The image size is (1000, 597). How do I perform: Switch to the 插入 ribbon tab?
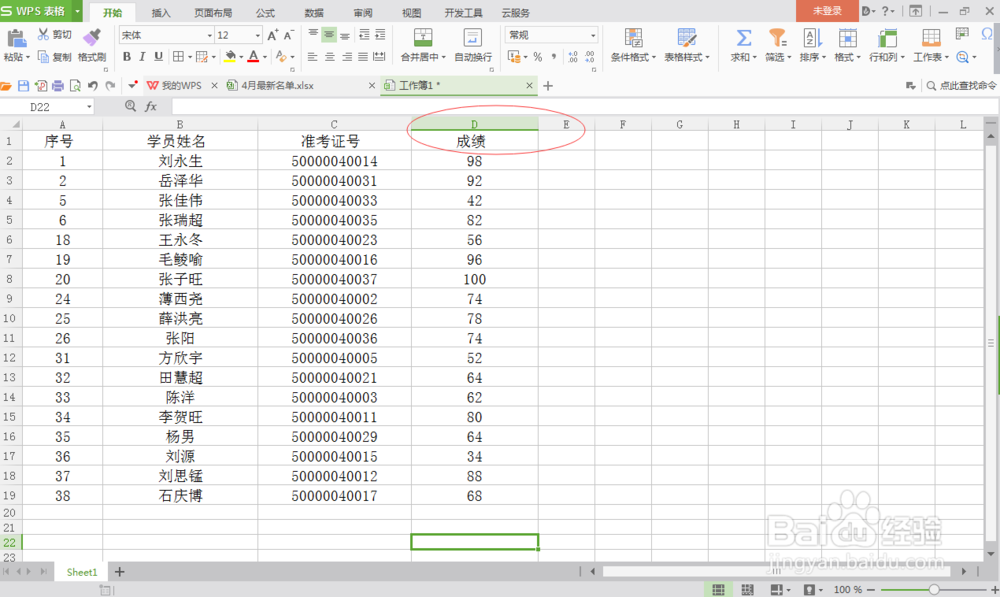point(161,12)
